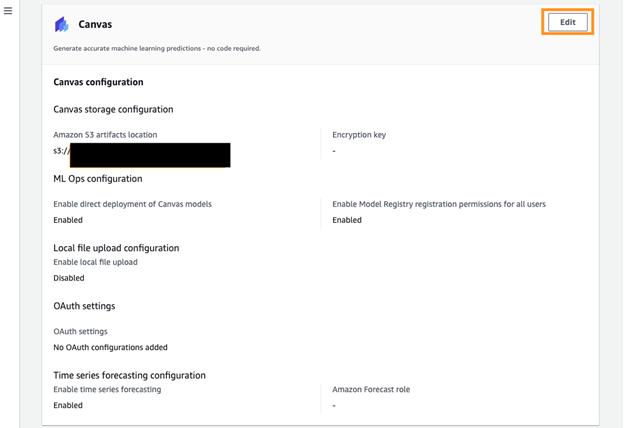Open the hamburger navigation menu
Image resolution: width=624 pixels, height=428 pixels.
9,12
